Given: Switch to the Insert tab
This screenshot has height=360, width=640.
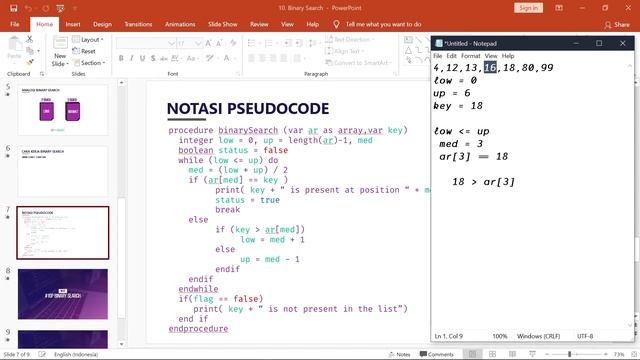Looking at the screenshot, I should pyautogui.click(x=73, y=24).
